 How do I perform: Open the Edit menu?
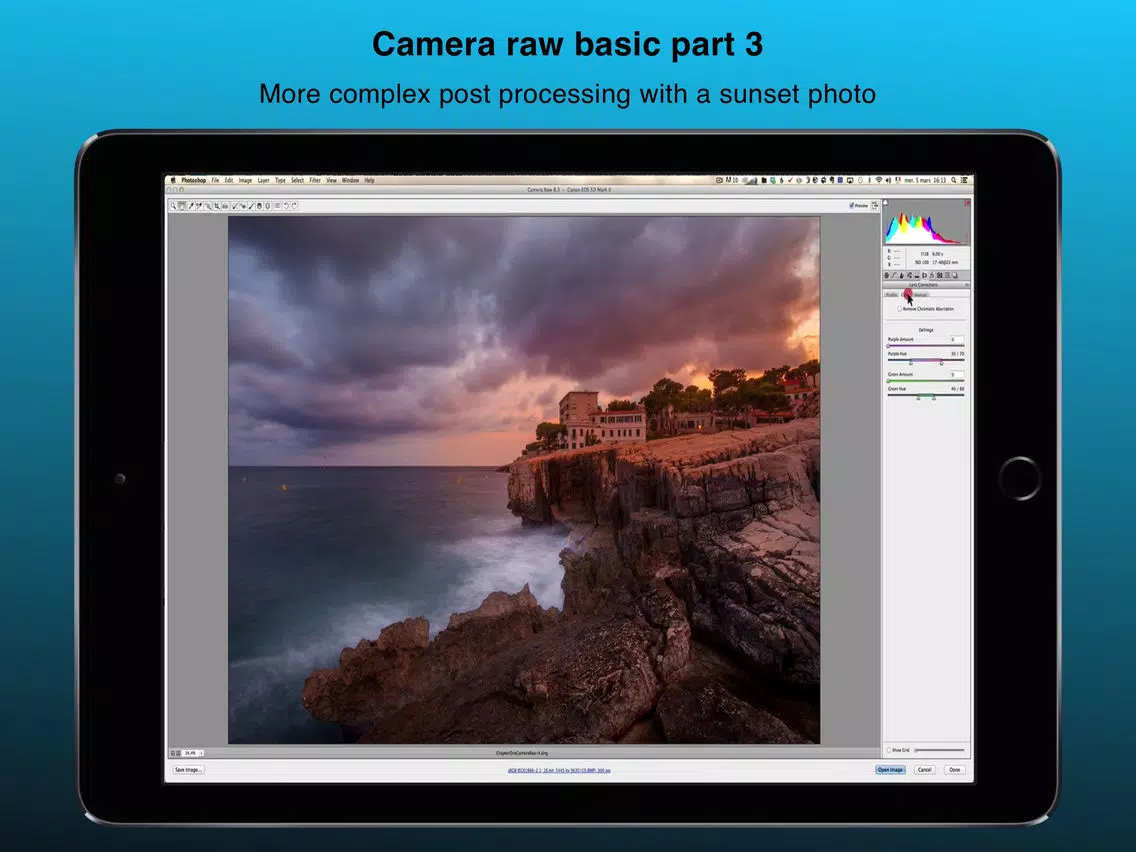[x=229, y=180]
